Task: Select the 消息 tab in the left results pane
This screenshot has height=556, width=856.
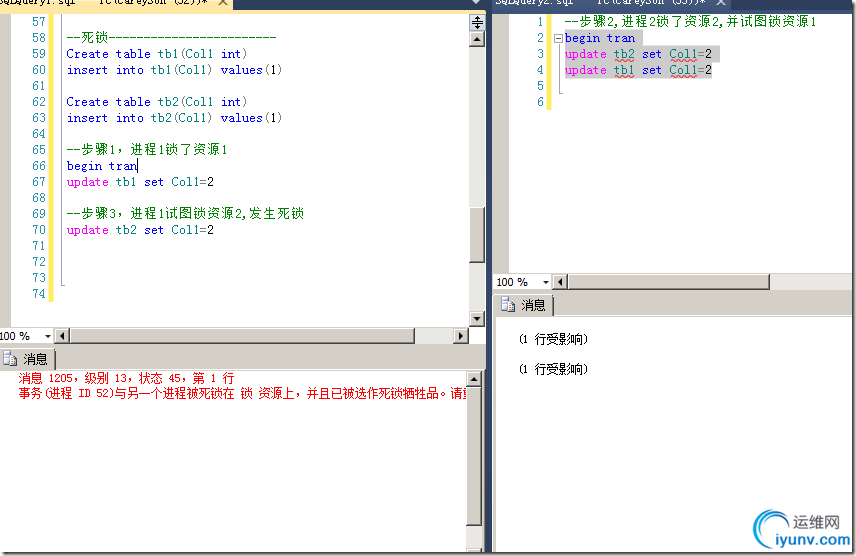Action: (26, 359)
